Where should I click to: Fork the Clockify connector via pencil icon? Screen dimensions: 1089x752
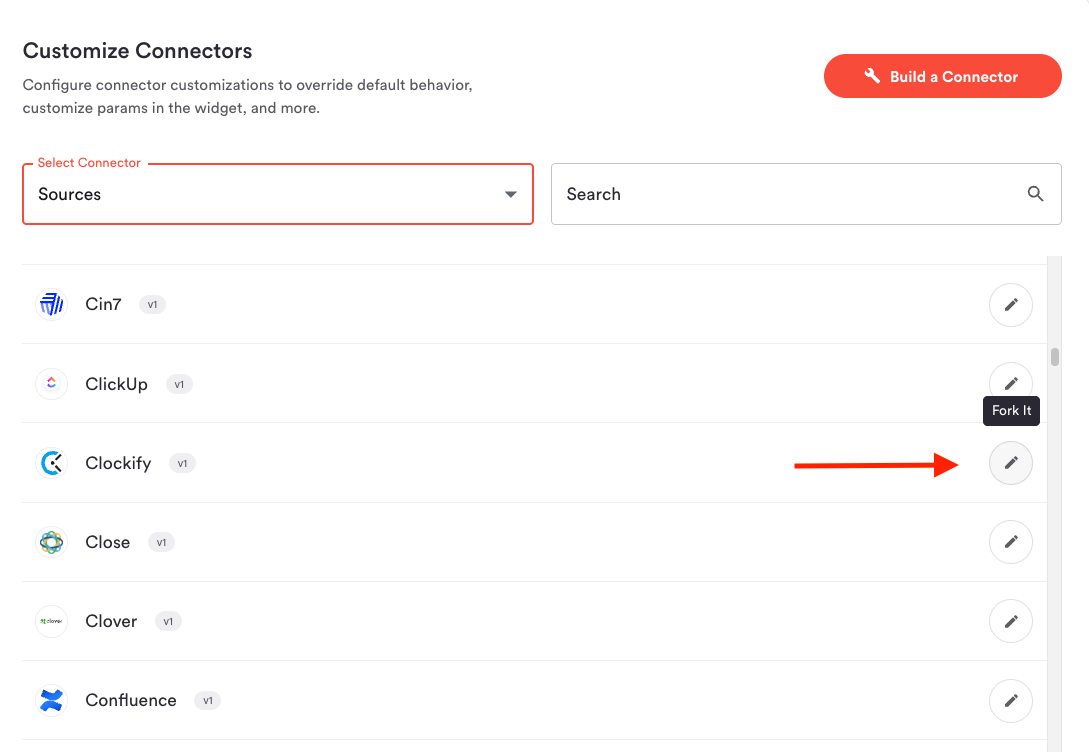pyautogui.click(x=1011, y=462)
